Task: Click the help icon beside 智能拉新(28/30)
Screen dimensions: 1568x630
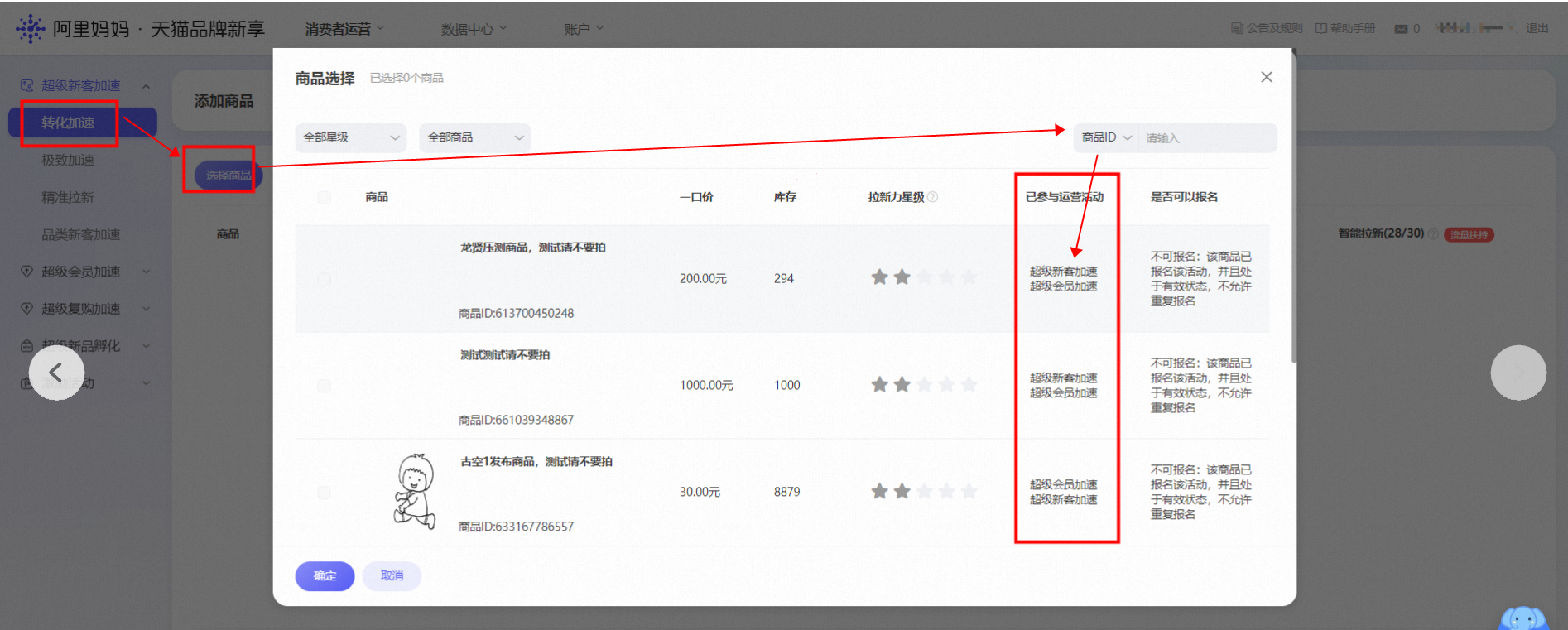Action: click(1433, 234)
